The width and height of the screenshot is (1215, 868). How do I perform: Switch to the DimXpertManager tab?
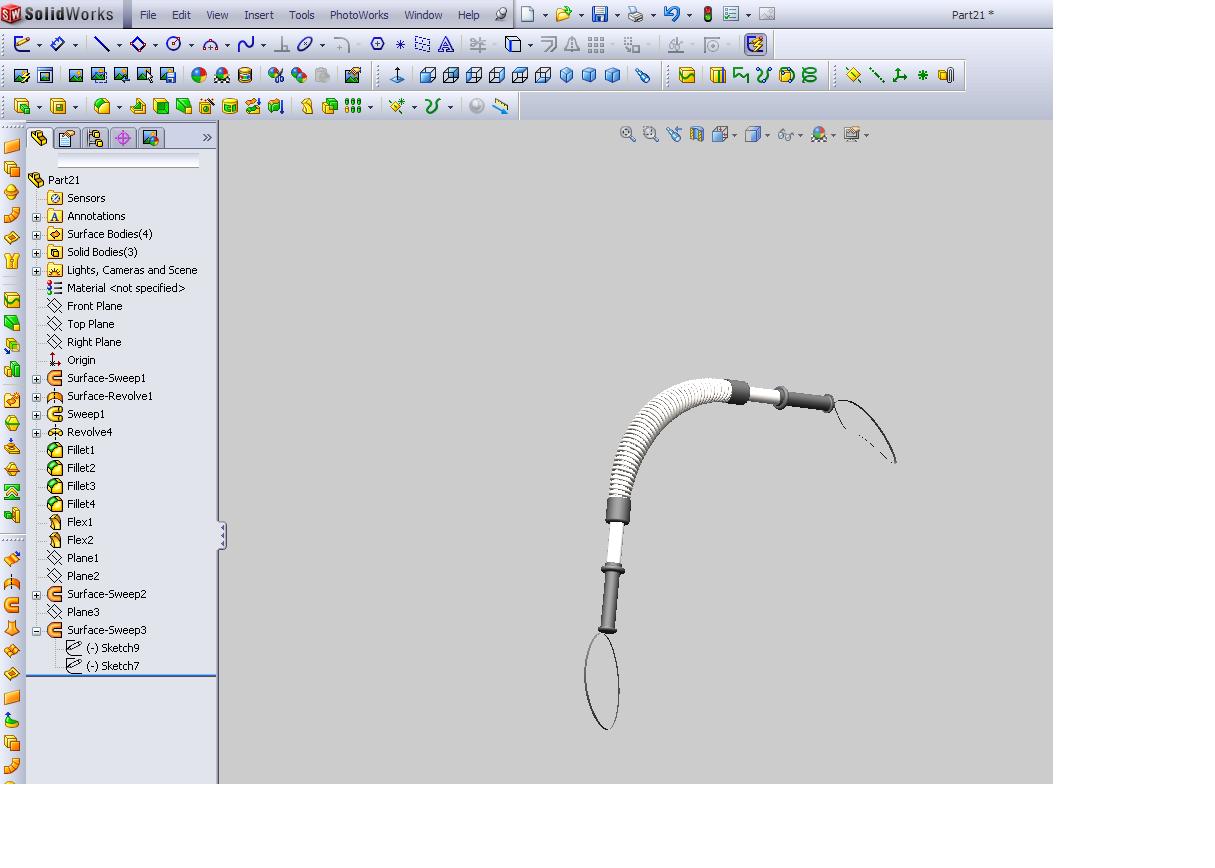pyautogui.click(x=123, y=138)
